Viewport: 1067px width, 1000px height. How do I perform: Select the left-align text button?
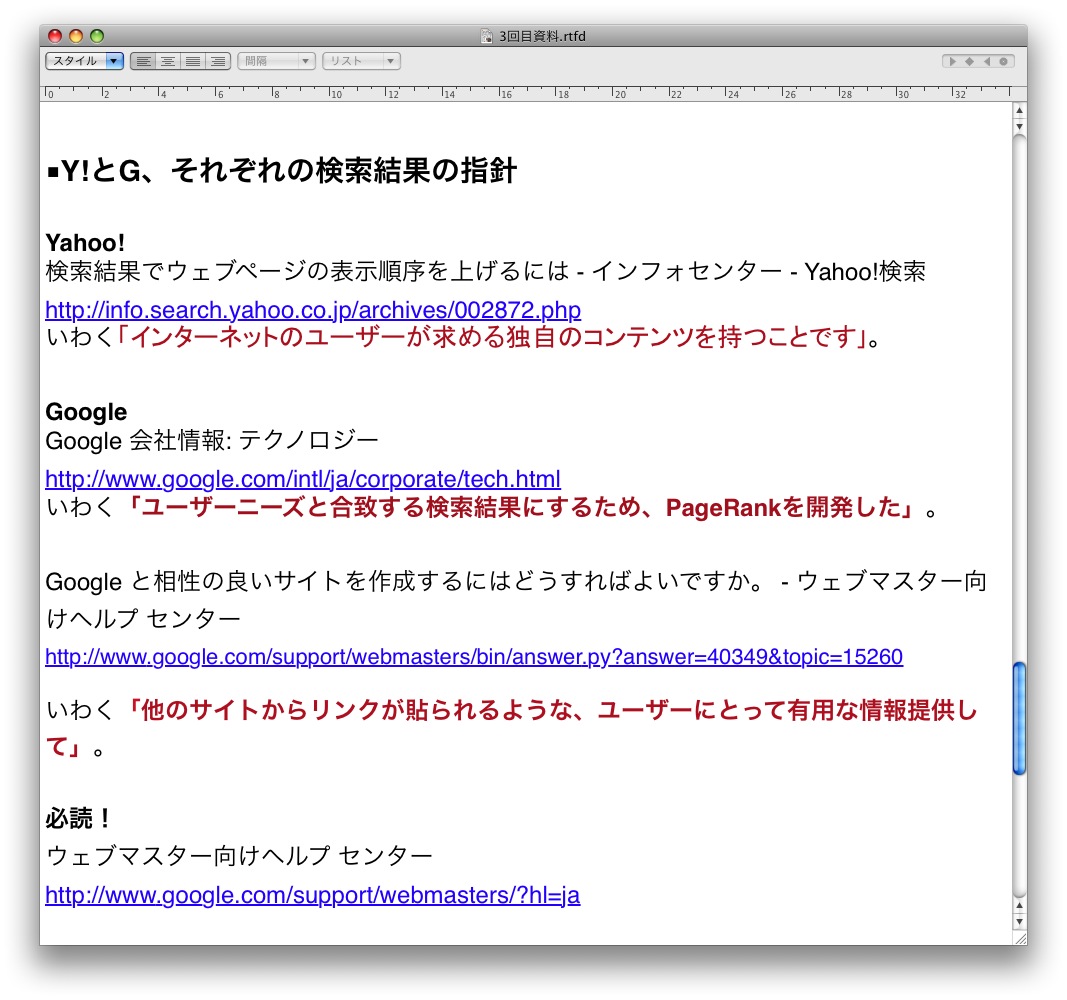pyautogui.click(x=143, y=62)
